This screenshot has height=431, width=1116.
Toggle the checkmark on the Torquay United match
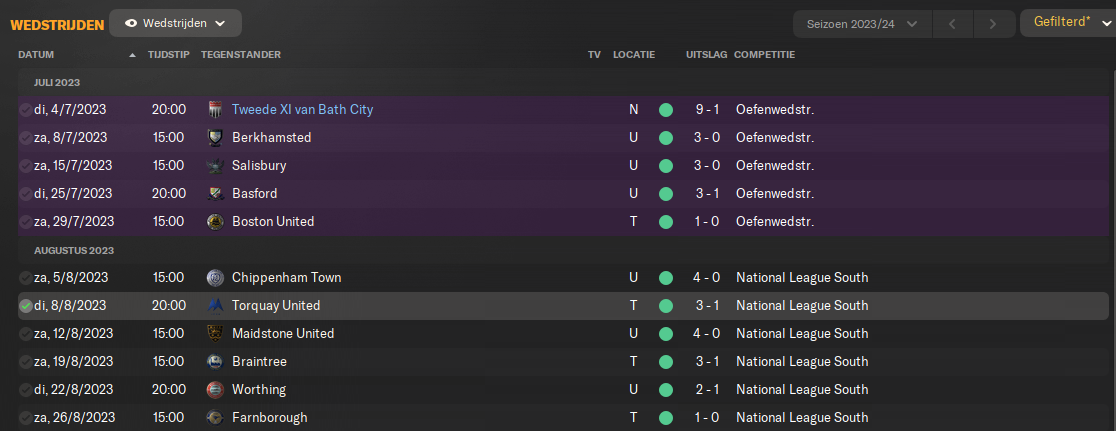(x=26, y=306)
